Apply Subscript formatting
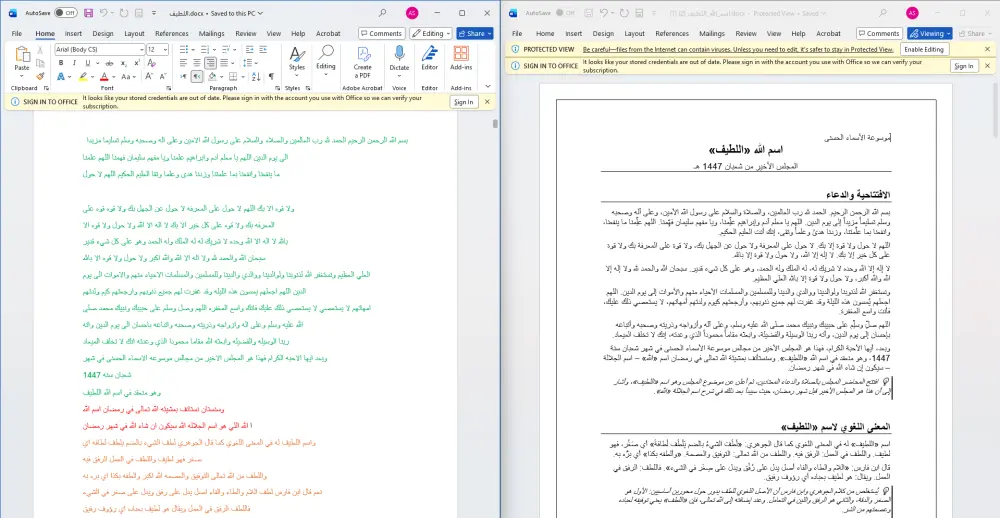 point(124,63)
